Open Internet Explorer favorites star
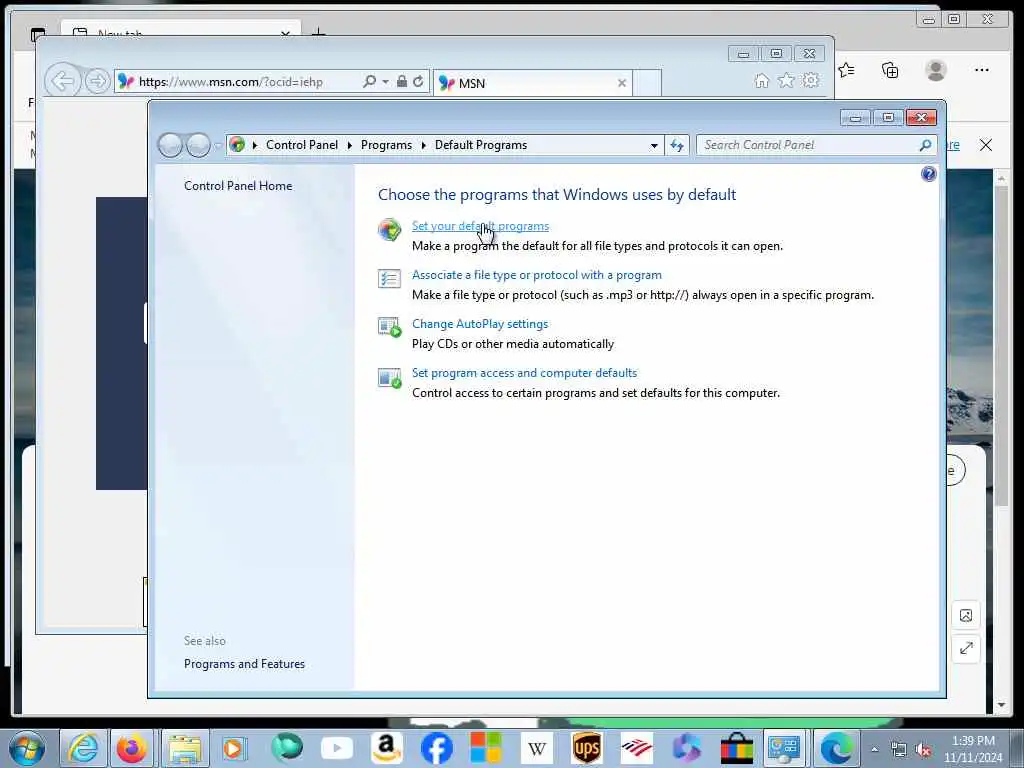1024x768 pixels. (786, 81)
